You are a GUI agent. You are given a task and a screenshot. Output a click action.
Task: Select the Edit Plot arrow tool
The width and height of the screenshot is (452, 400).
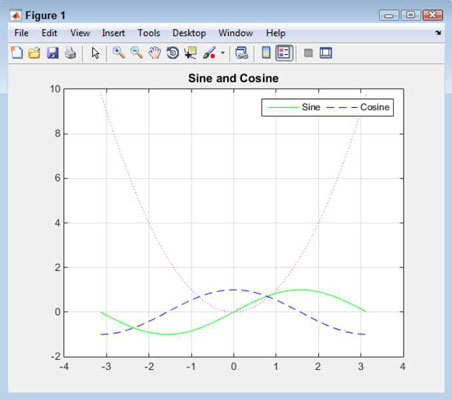(95, 53)
